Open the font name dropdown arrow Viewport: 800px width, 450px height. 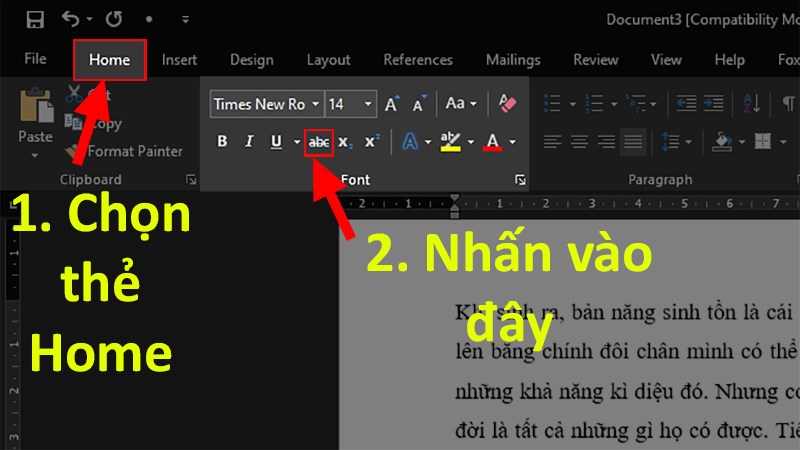pos(316,104)
